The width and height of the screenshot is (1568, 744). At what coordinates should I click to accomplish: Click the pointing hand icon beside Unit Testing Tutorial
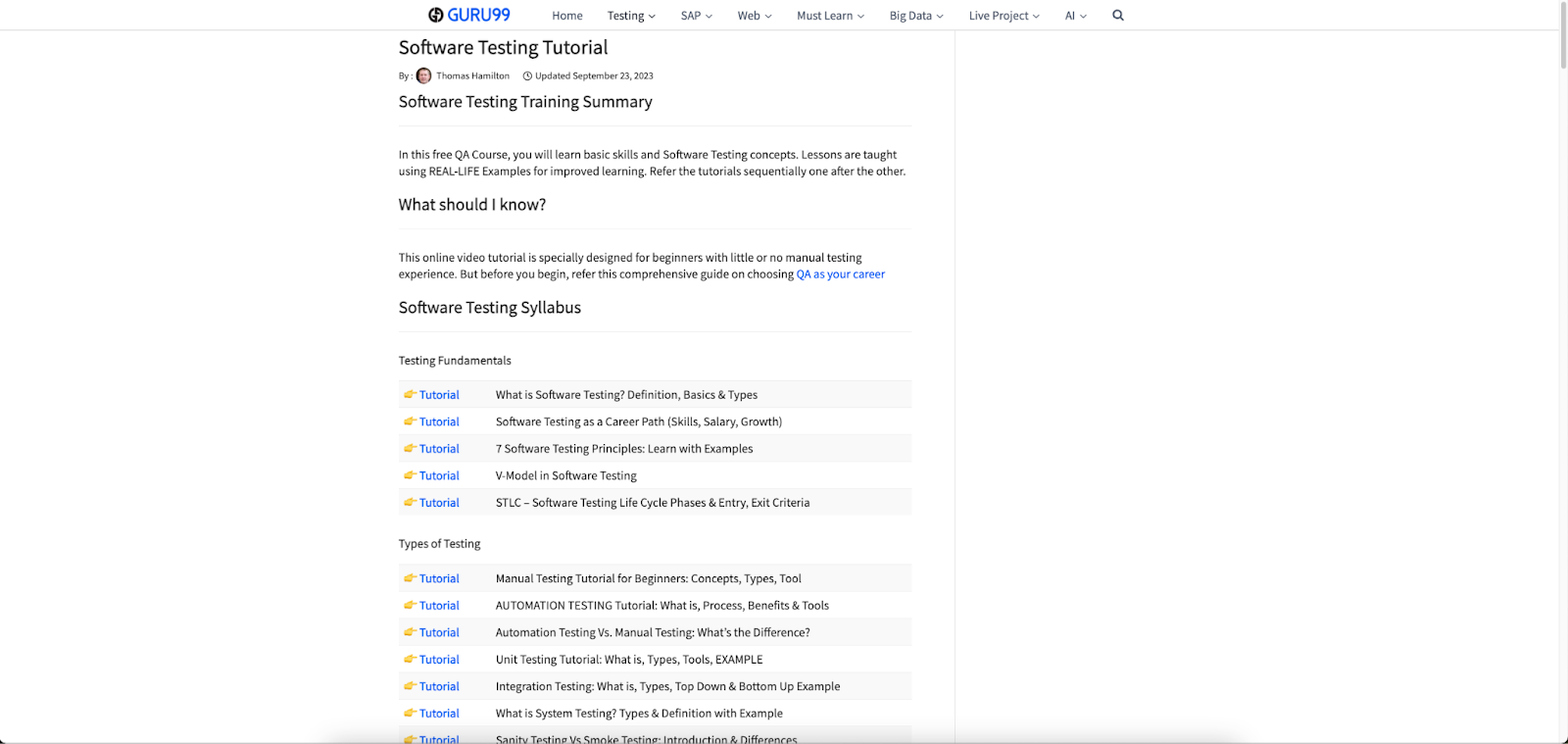(x=410, y=660)
